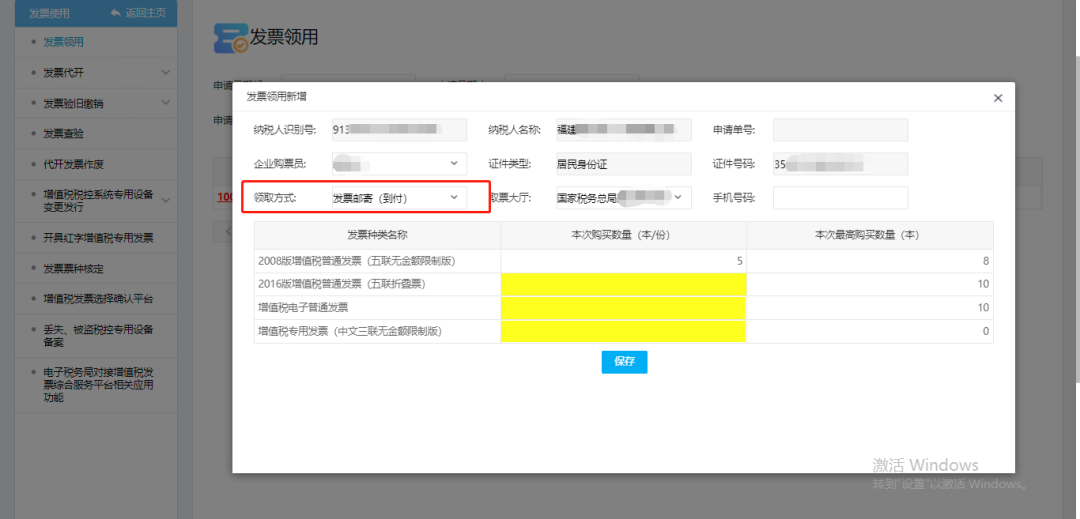Open 开具红字增值税专用发票 sidebar item
1080x519 pixels.
point(98,238)
